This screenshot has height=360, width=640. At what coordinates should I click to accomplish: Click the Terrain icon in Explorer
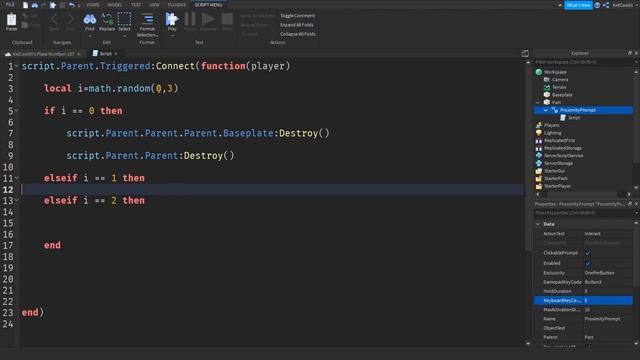pyautogui.click(x=547, y=87)
